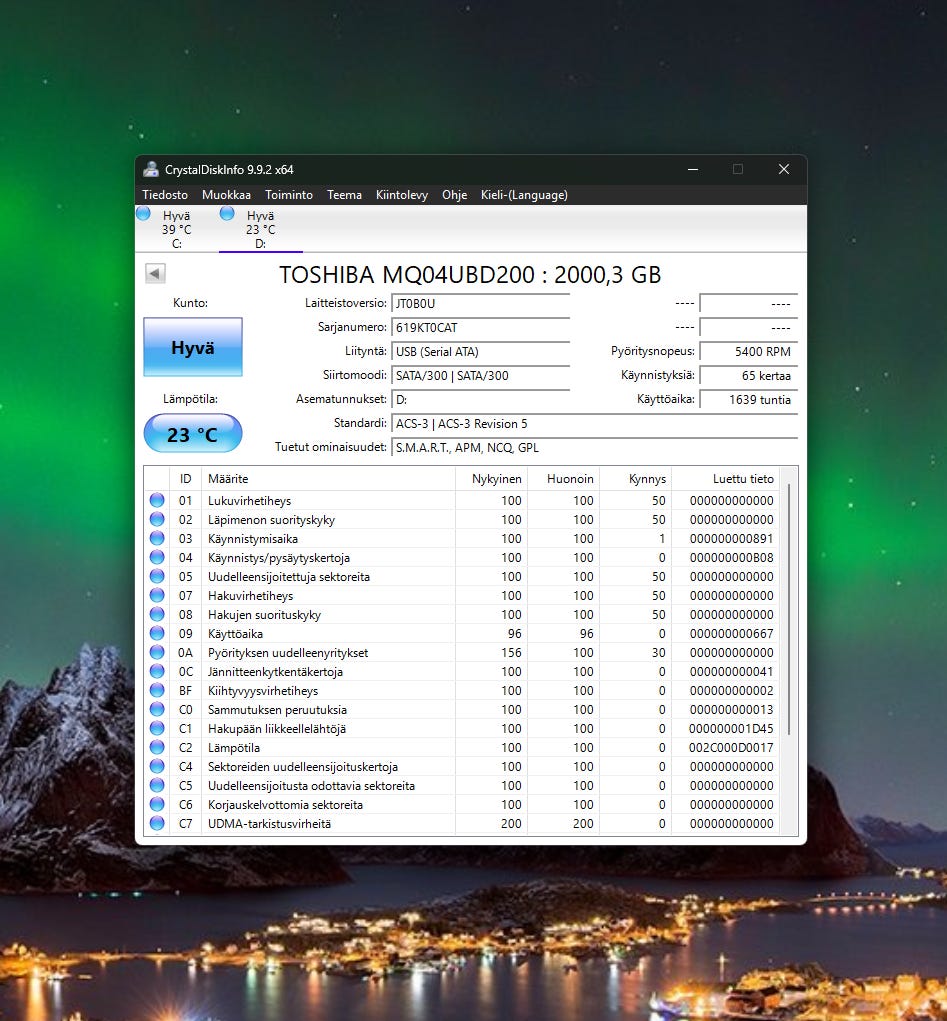The height and width of the screenshot is (1021, 947).
Task: Minimize the CrystalDiskInfo window
Action: click(693, 169)
